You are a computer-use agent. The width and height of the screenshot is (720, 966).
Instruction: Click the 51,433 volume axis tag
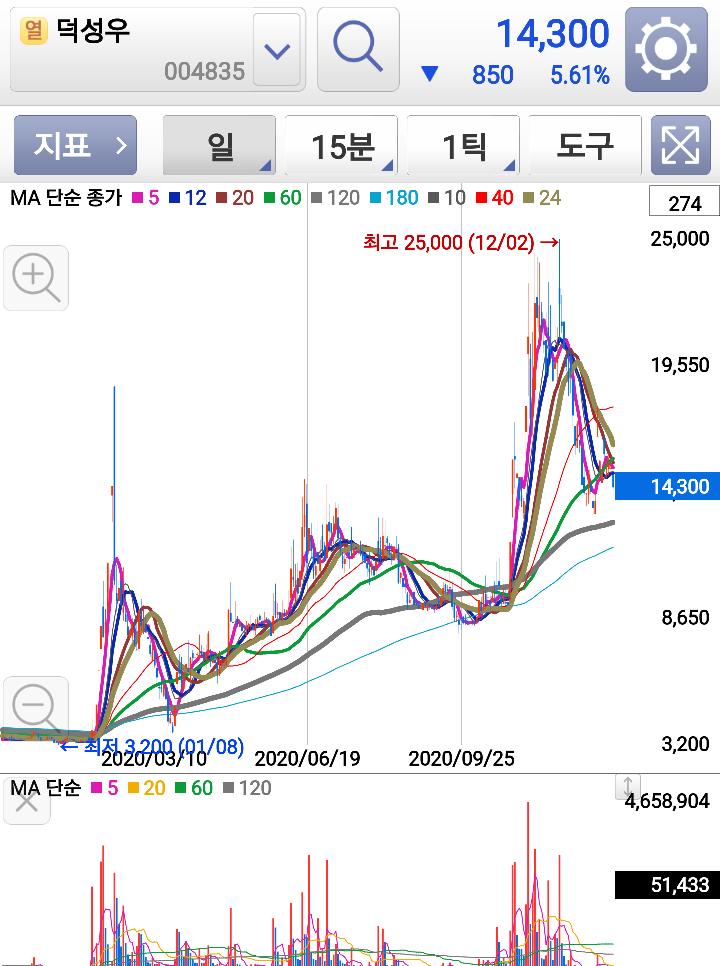pyautogui.click(x=667, y=885)
